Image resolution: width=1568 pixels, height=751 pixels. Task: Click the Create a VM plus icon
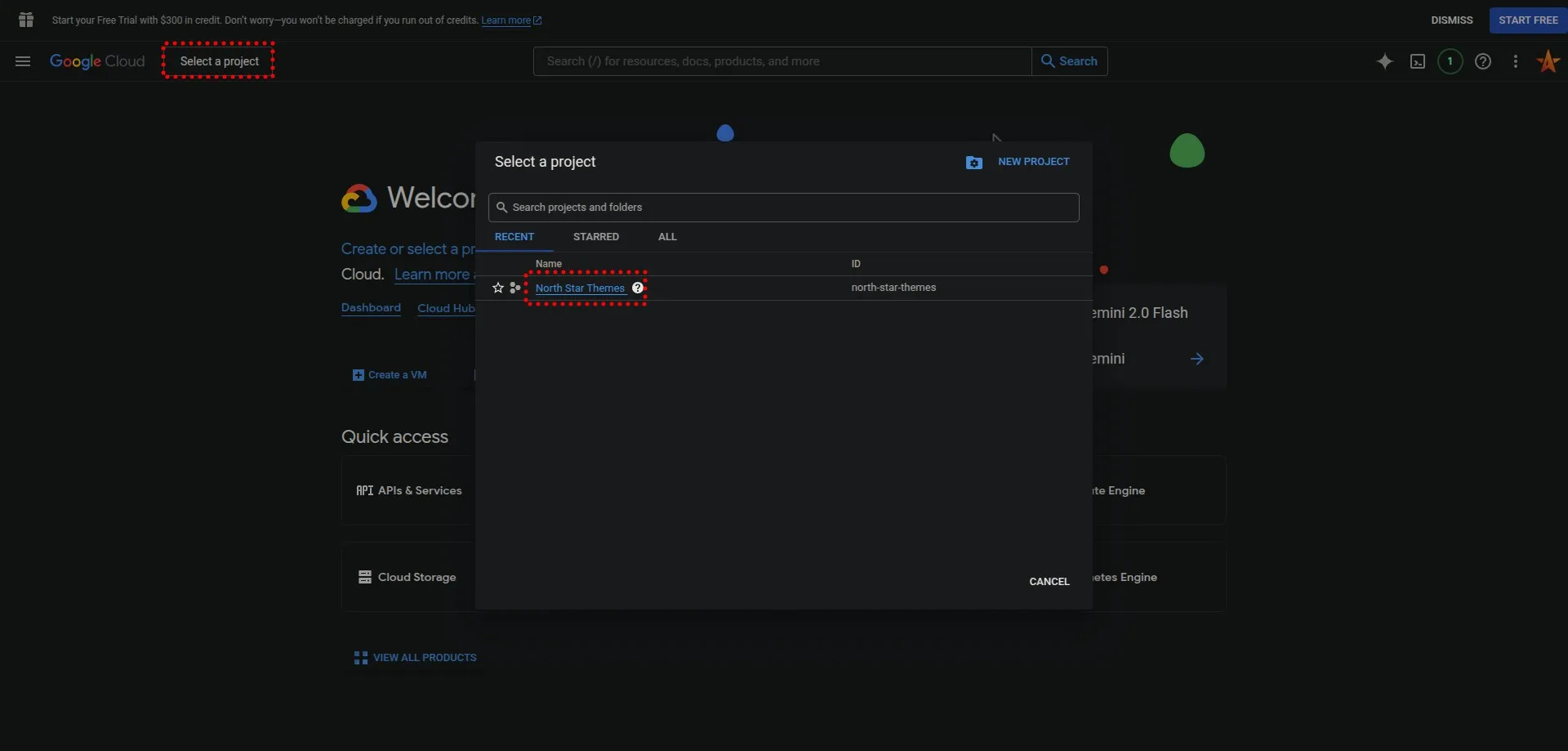click(x=359, y=375)
